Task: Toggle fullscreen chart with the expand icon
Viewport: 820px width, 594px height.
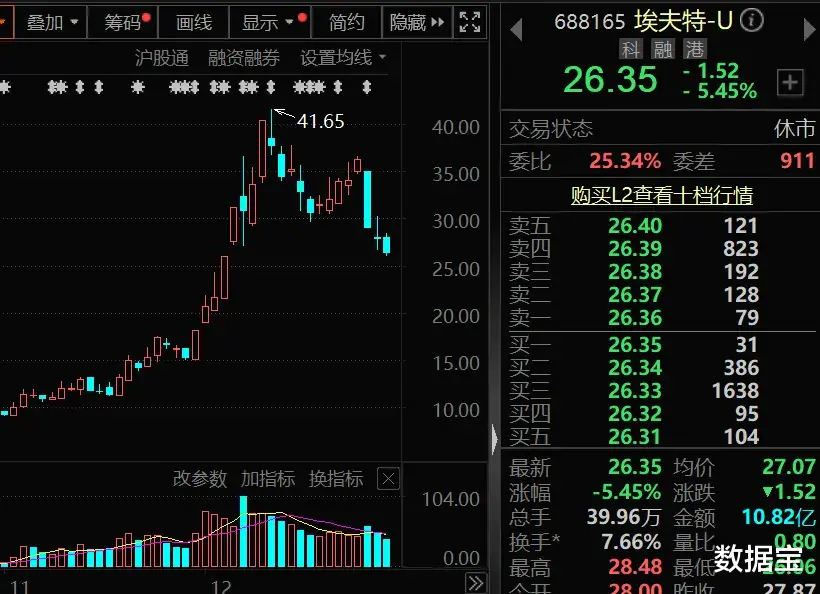Action: tap(469, 22)
